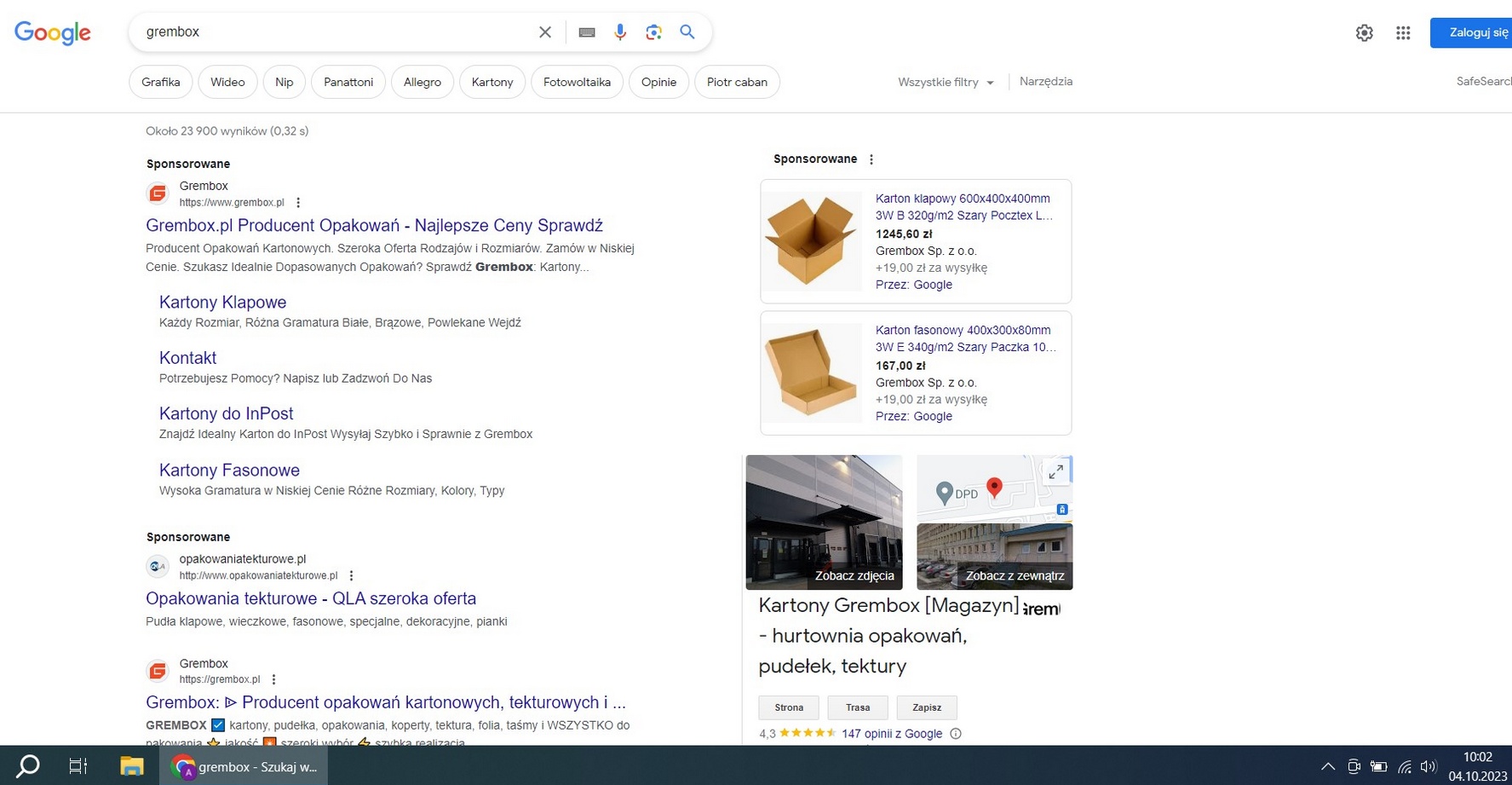Click the Karton fasonowy product image
The width and height of the screenshot is (1512, 785).
tap(812, 372)
